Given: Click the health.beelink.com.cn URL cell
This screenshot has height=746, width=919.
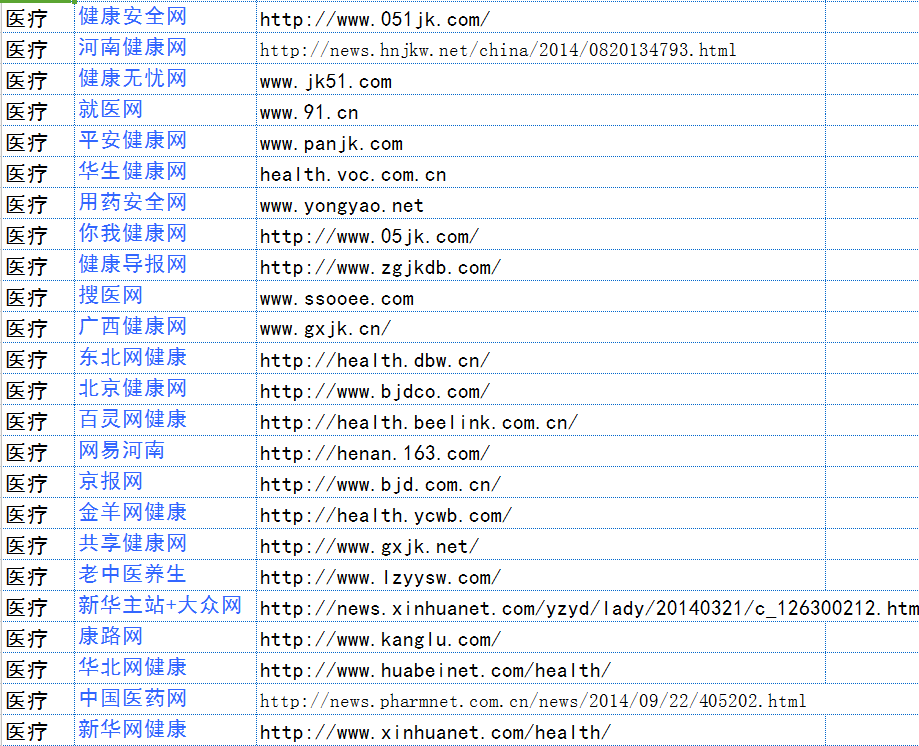Looking at the screenshot, I should click(x=541, y=420).
